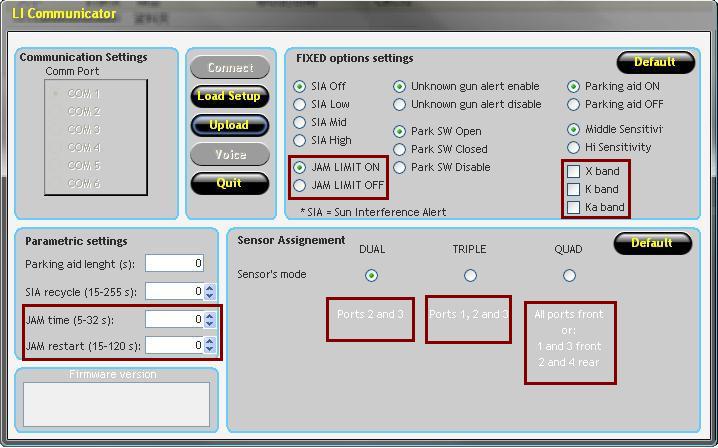Click the Quit button
The image size is (718, 448).
coord(229,184)
